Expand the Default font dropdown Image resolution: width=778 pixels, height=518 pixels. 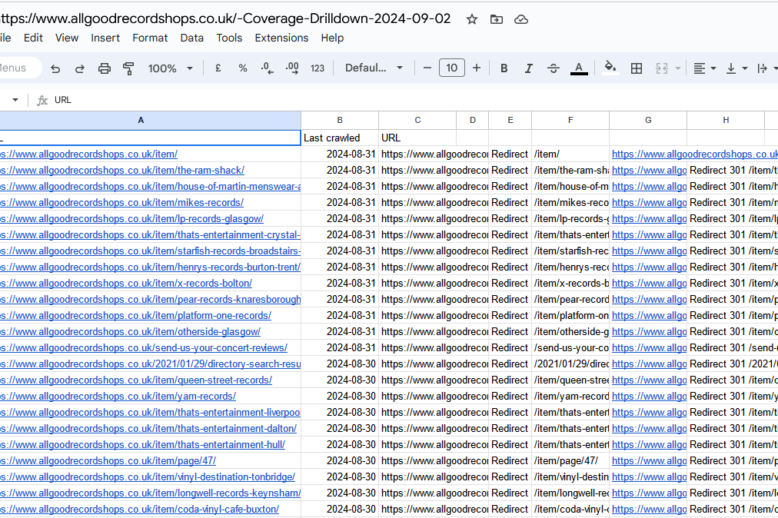point(374,68)
